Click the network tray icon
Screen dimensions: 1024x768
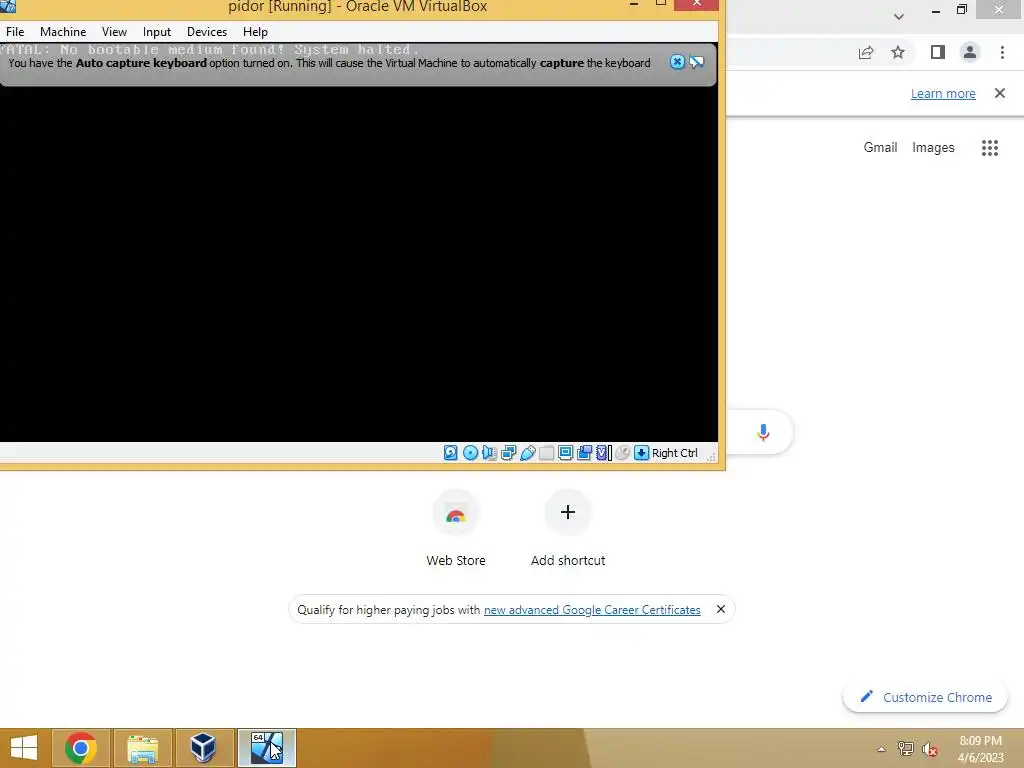[x=905, y=749]
